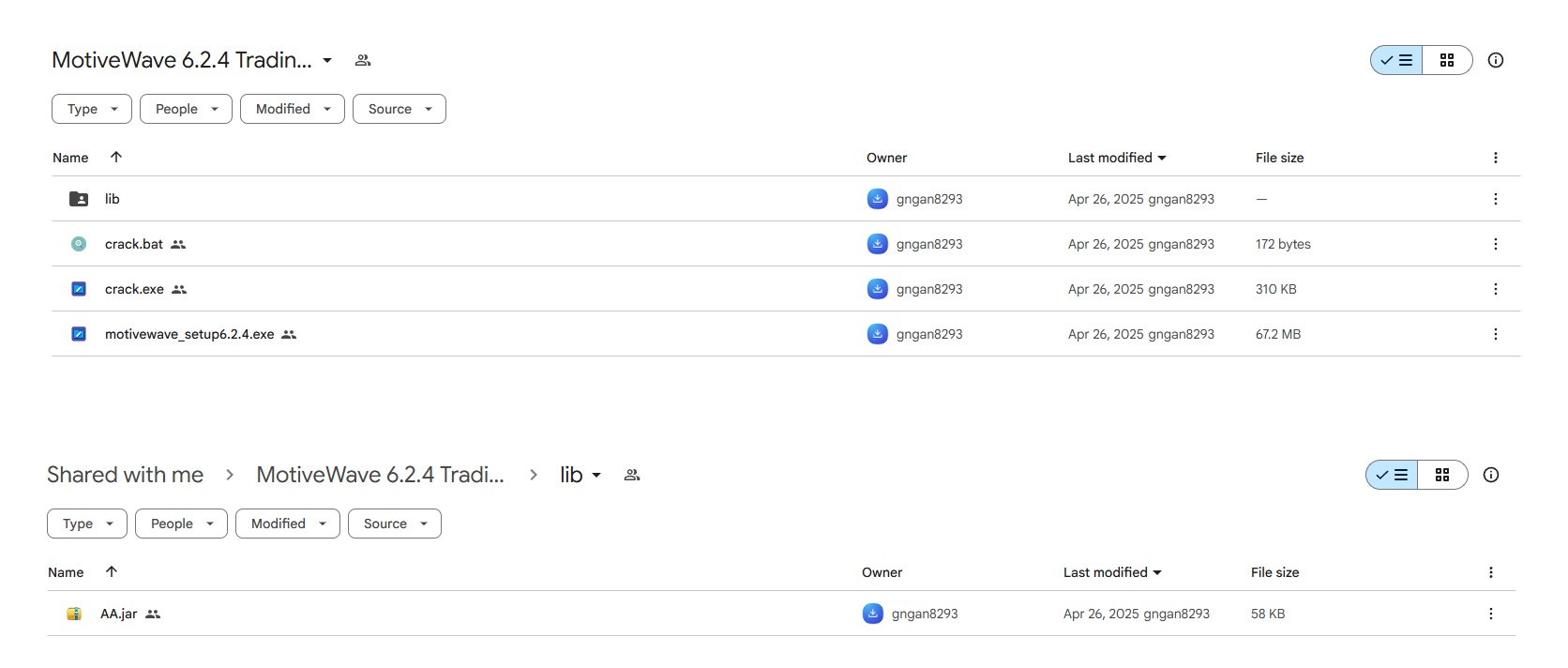
Task: Sort by Name column in upper panel
Action: click(70, 158)
